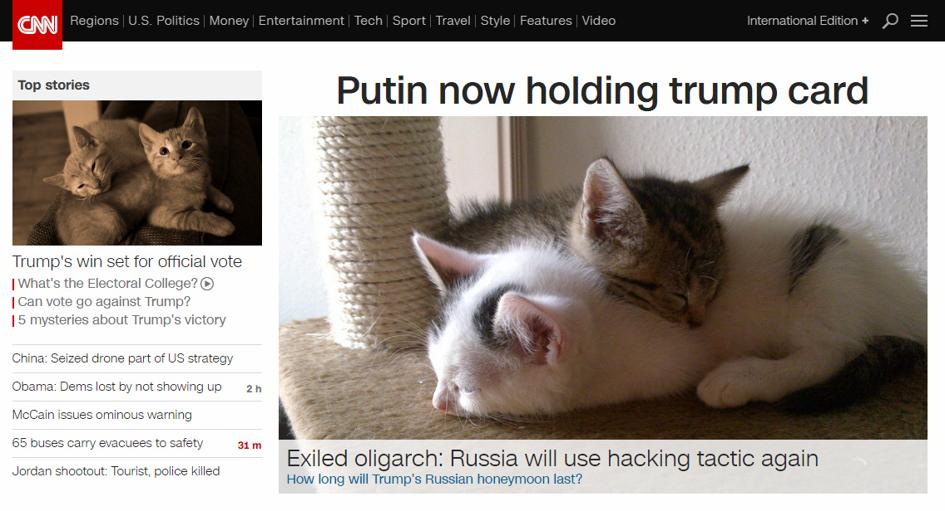Read '5 mysteries about Trump's victory'
This screenshot has height=511, width=945.
click(x=122, y=320)
